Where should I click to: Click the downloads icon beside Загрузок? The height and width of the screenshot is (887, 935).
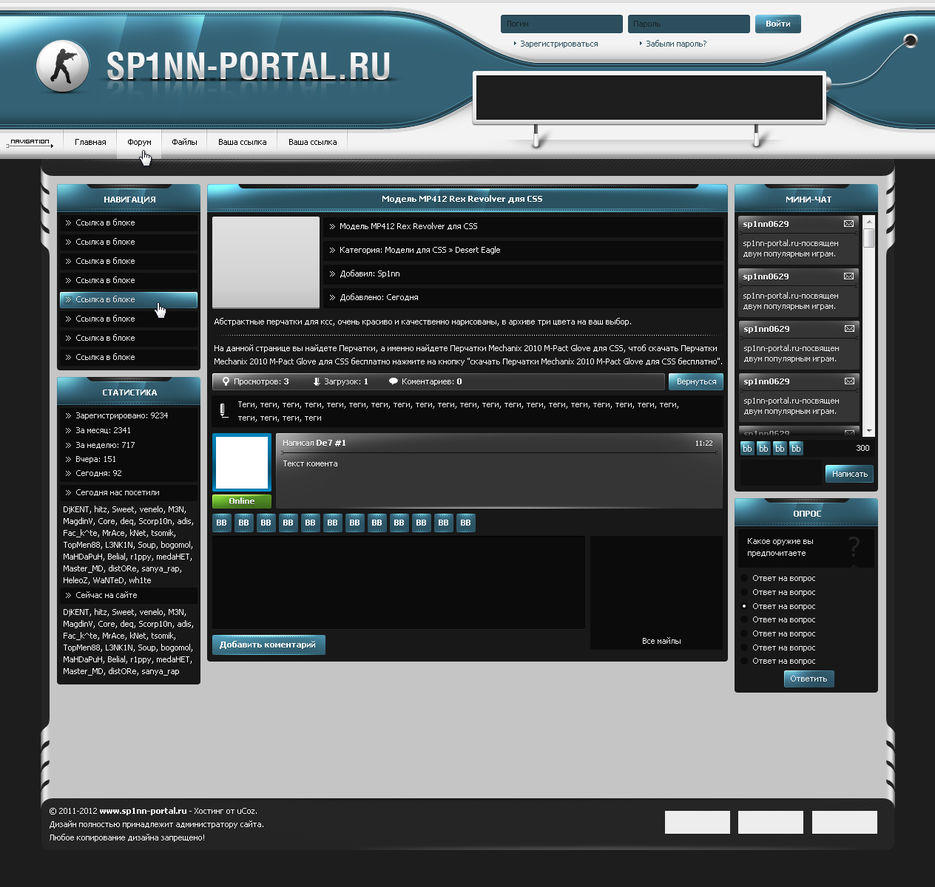[317, 382]
